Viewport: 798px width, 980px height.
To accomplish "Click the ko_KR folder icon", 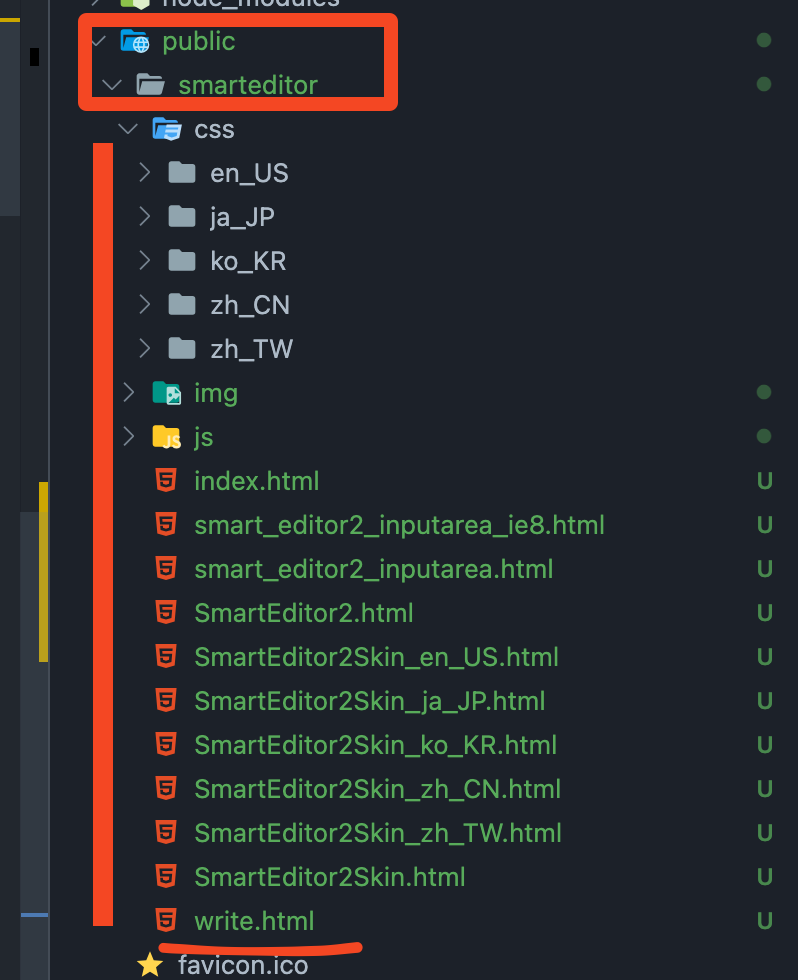I will 182,261.
